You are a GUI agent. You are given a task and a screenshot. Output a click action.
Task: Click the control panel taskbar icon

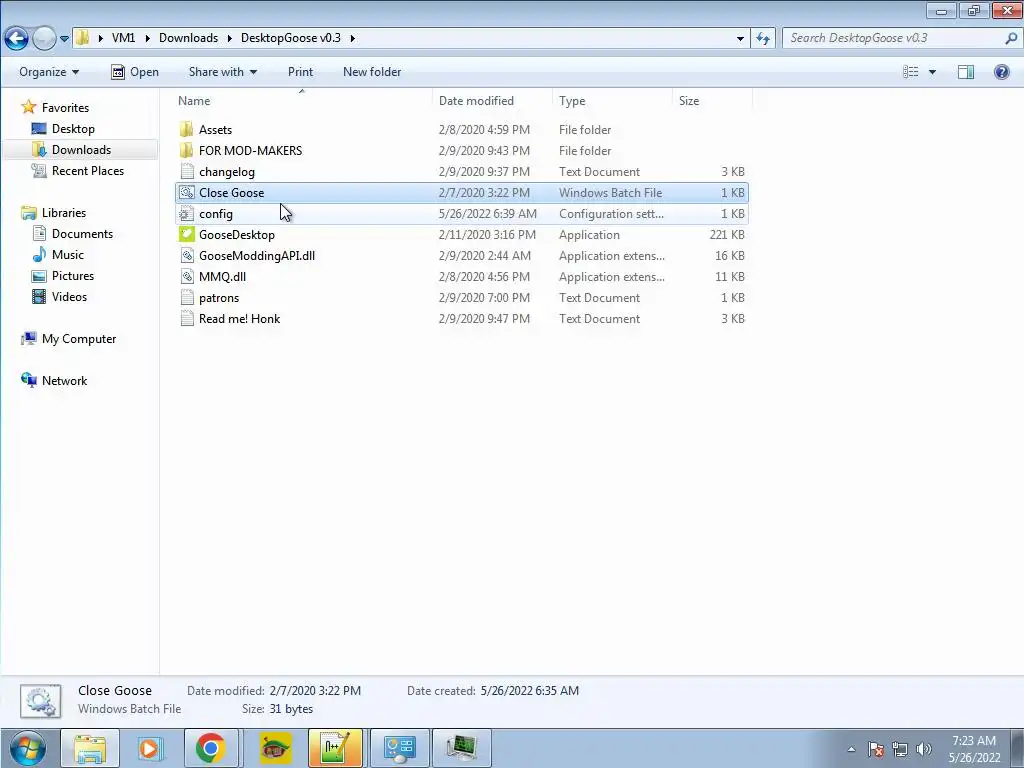[400, 748]
